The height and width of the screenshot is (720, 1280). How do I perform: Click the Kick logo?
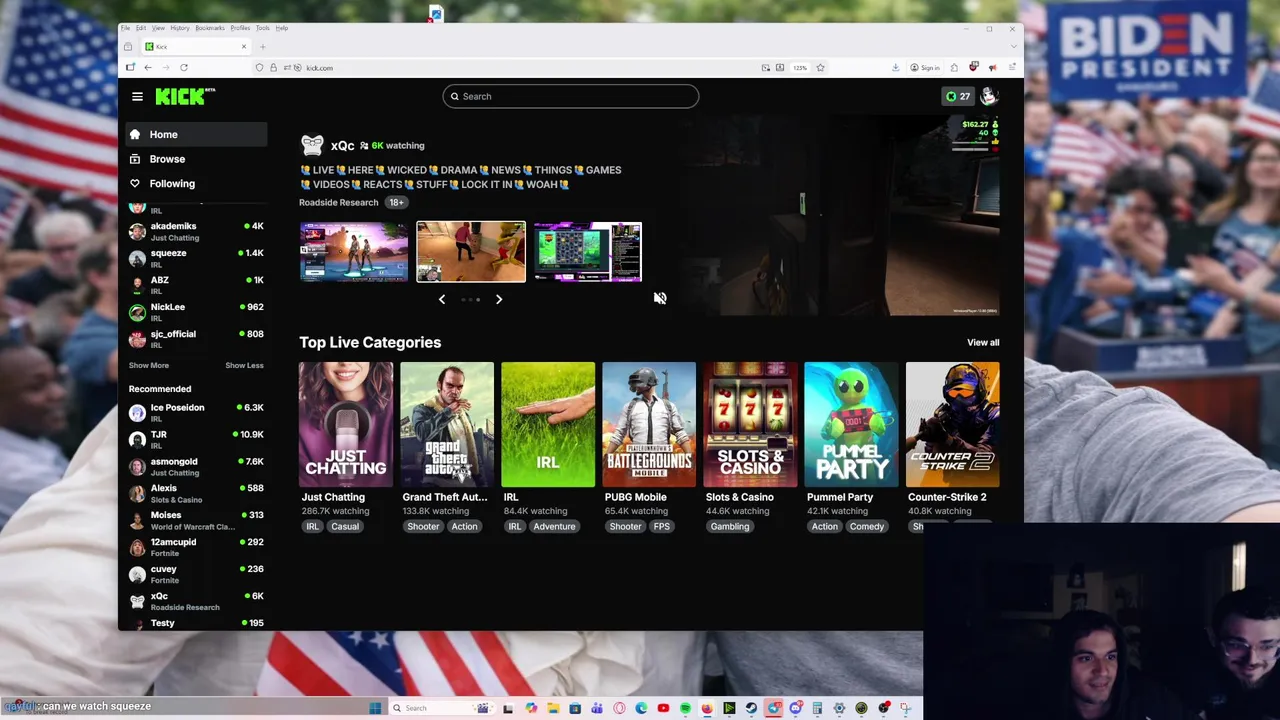(x=185, y=96)
